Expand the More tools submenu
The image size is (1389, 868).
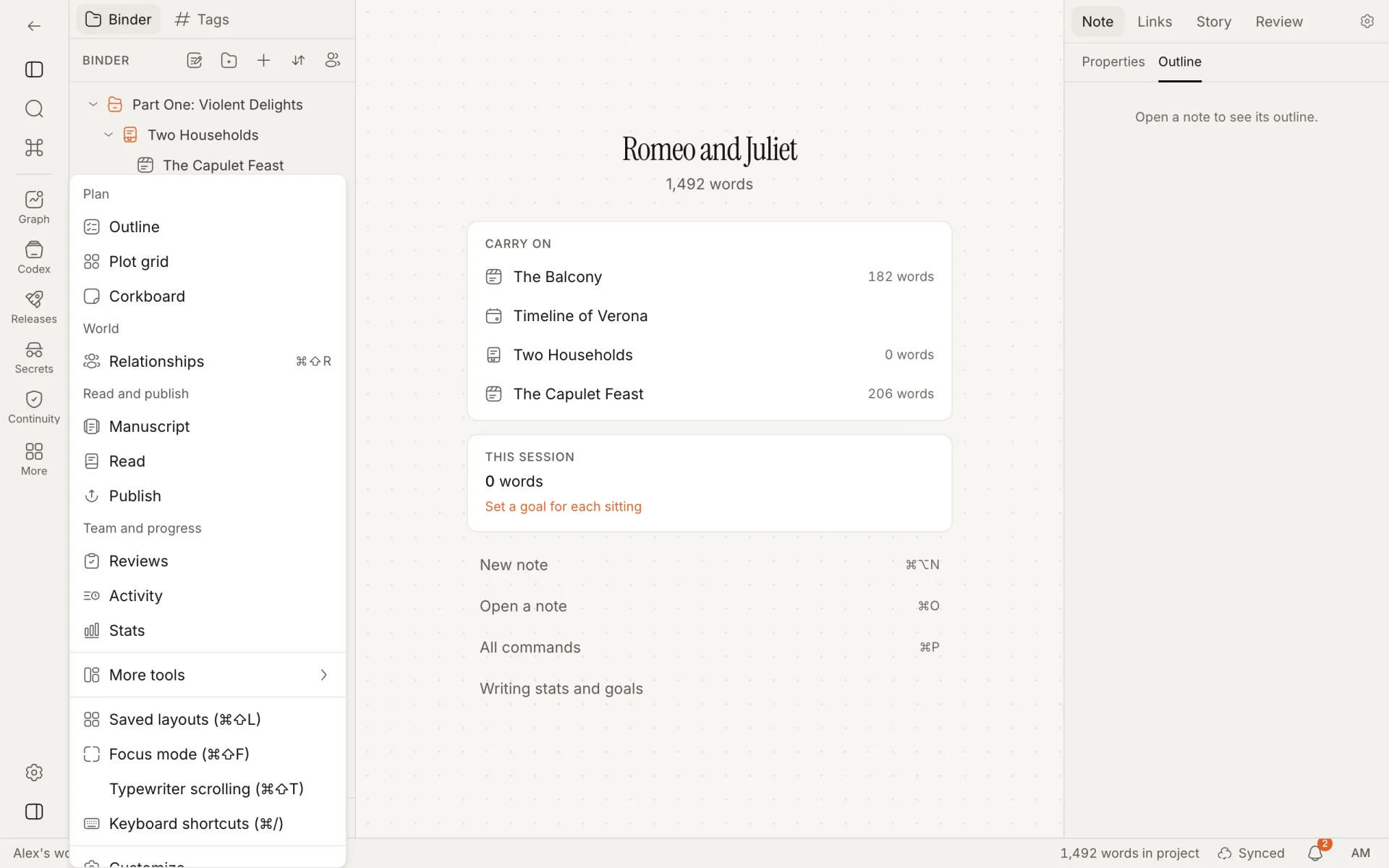pos(208,675)
